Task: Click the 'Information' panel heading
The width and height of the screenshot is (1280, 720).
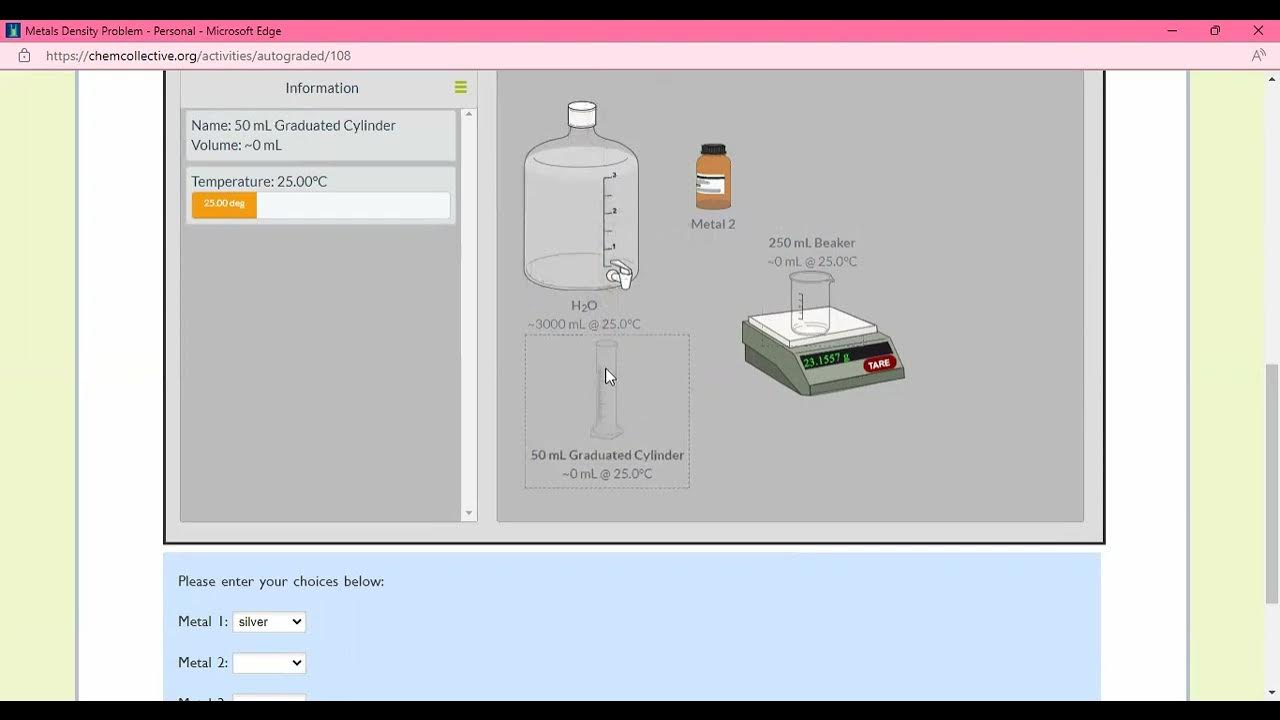Action: click(322, 88)
